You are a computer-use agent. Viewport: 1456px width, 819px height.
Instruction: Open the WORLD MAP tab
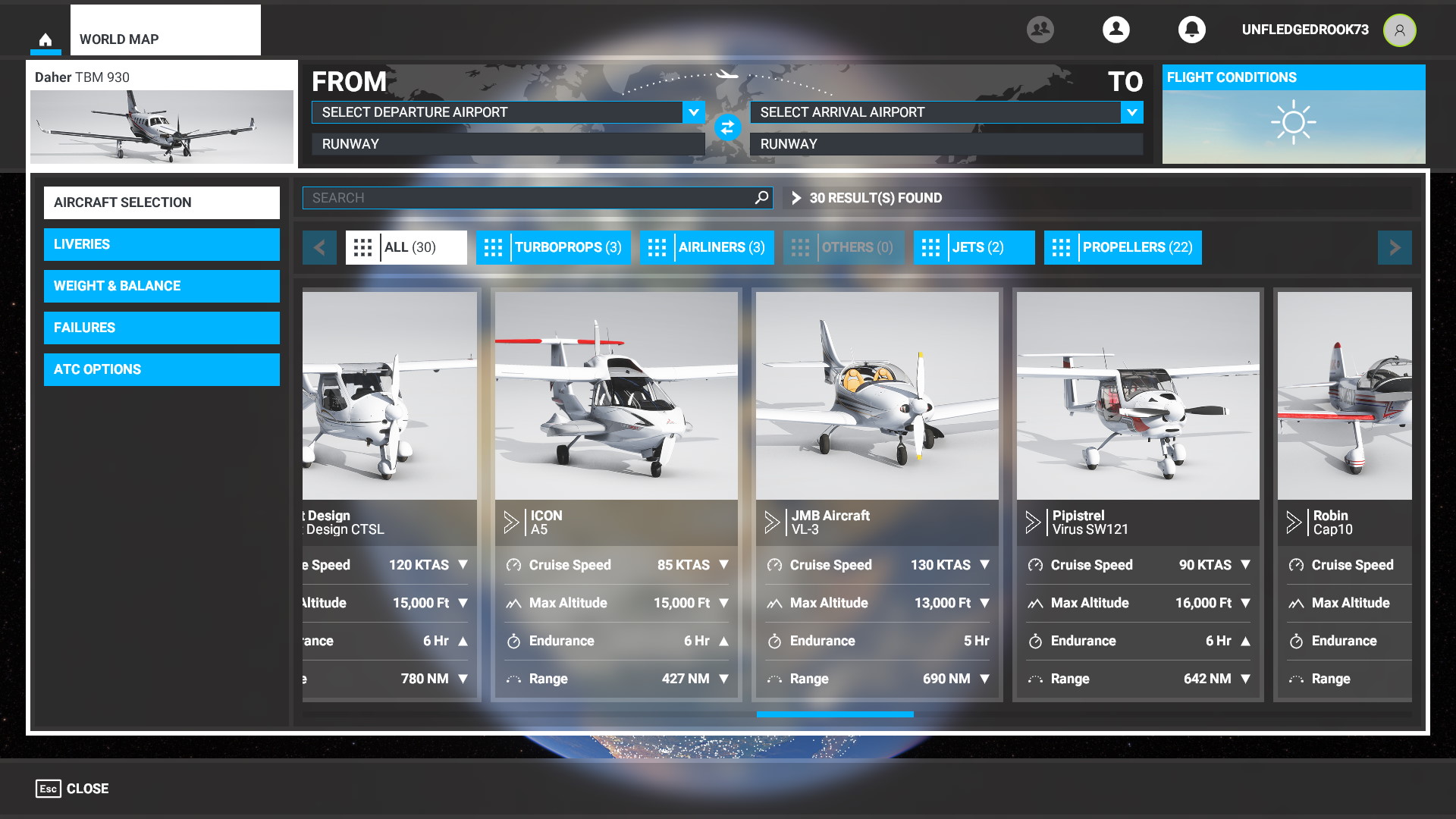(x=165, y=30)
